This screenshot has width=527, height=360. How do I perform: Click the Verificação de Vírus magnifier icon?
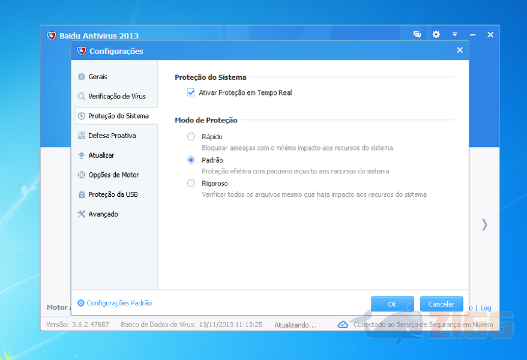(81, 96)
